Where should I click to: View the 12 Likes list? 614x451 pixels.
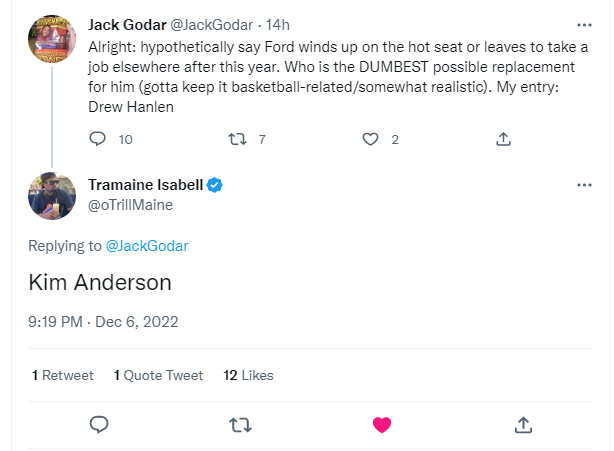[248, 375]
